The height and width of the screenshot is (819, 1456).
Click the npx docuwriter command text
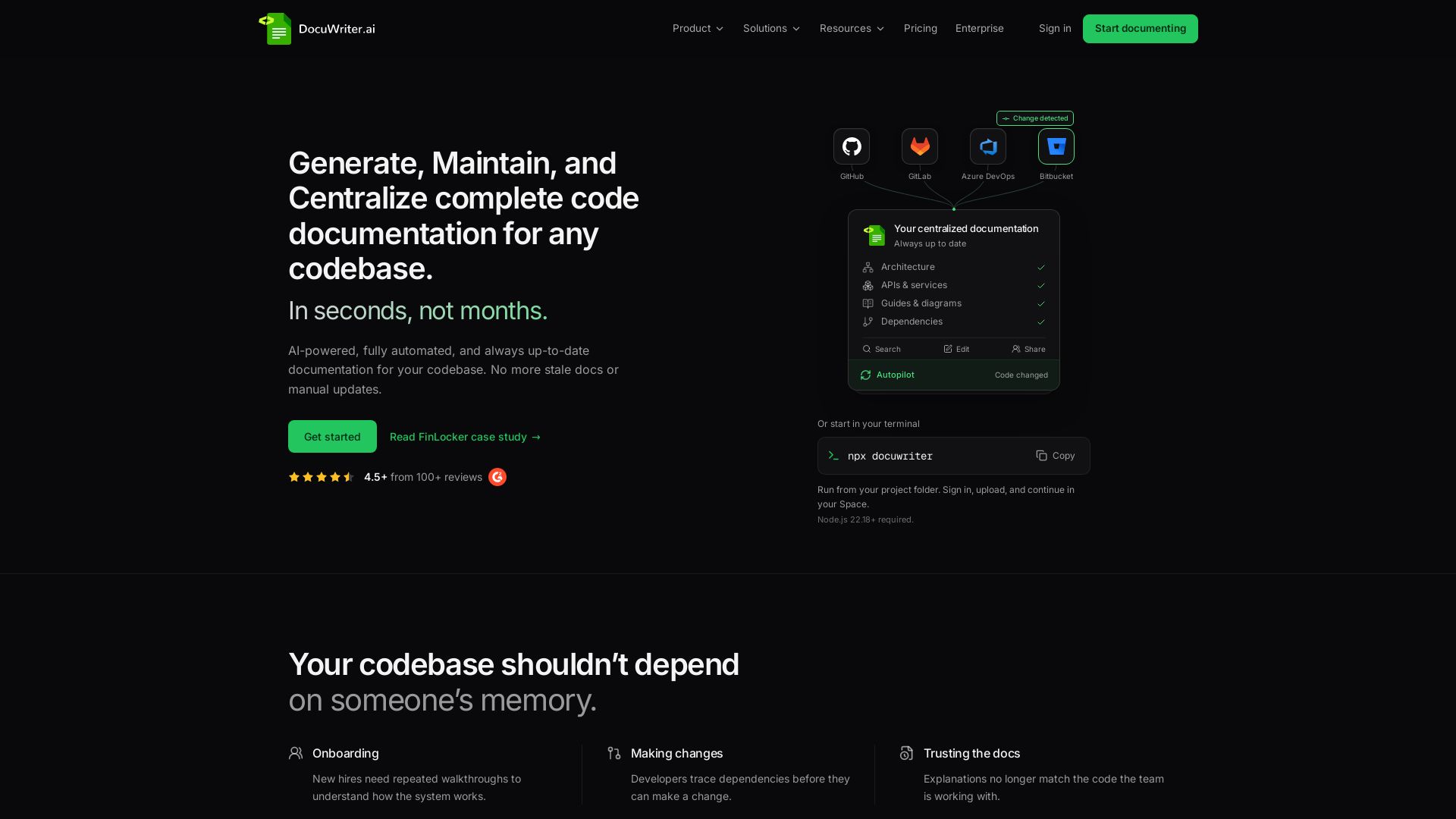click(890, 456)
